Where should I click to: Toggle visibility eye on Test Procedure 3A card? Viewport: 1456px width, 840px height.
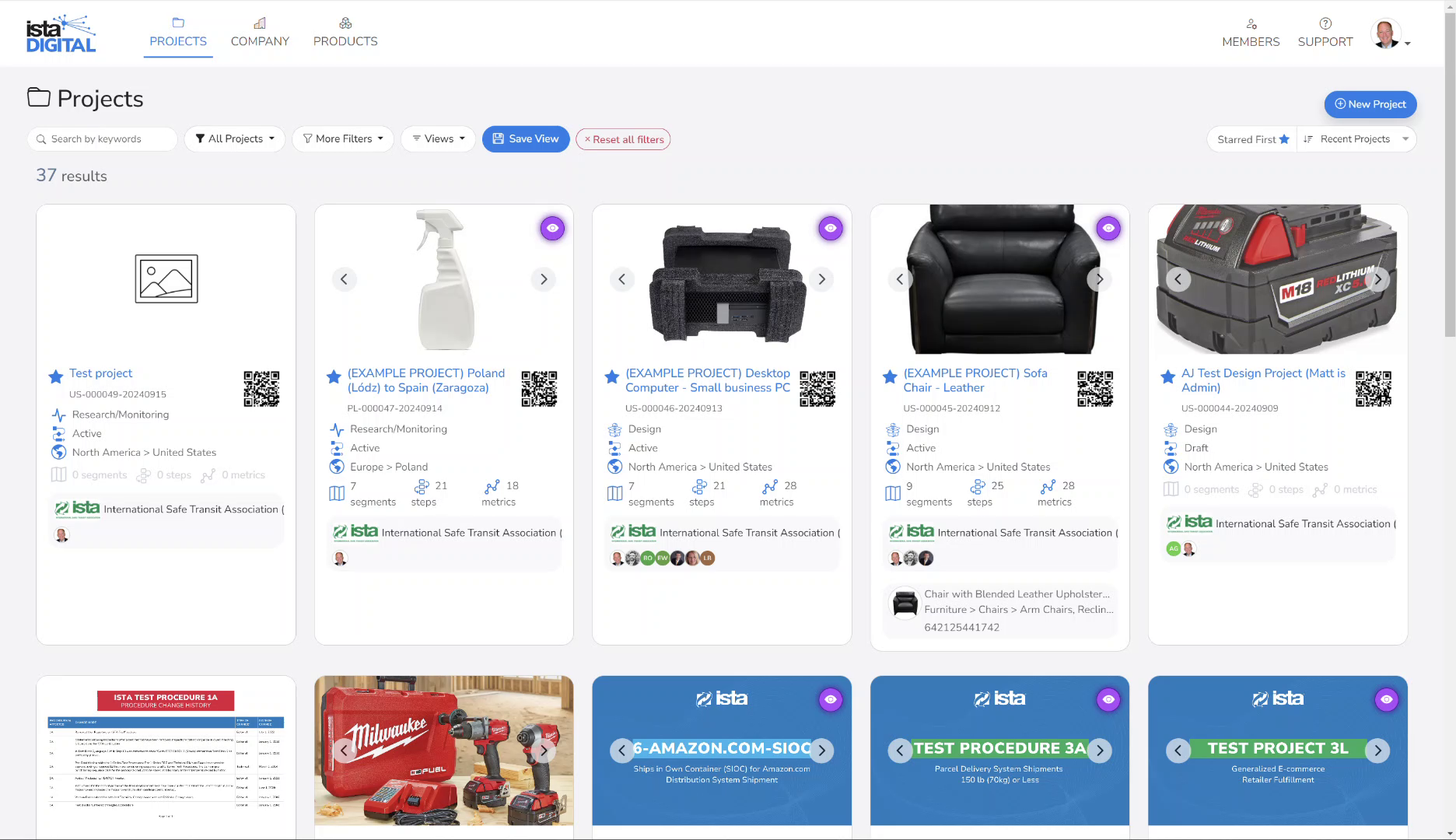1108,700
